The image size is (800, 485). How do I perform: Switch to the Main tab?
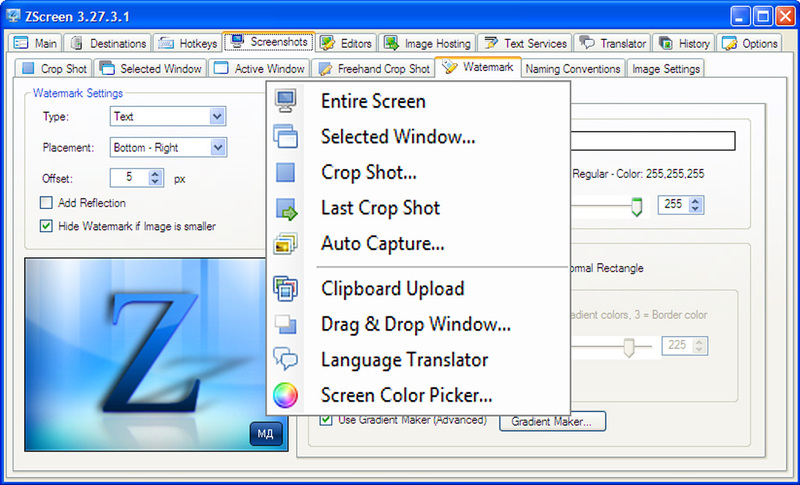(35, 43)
